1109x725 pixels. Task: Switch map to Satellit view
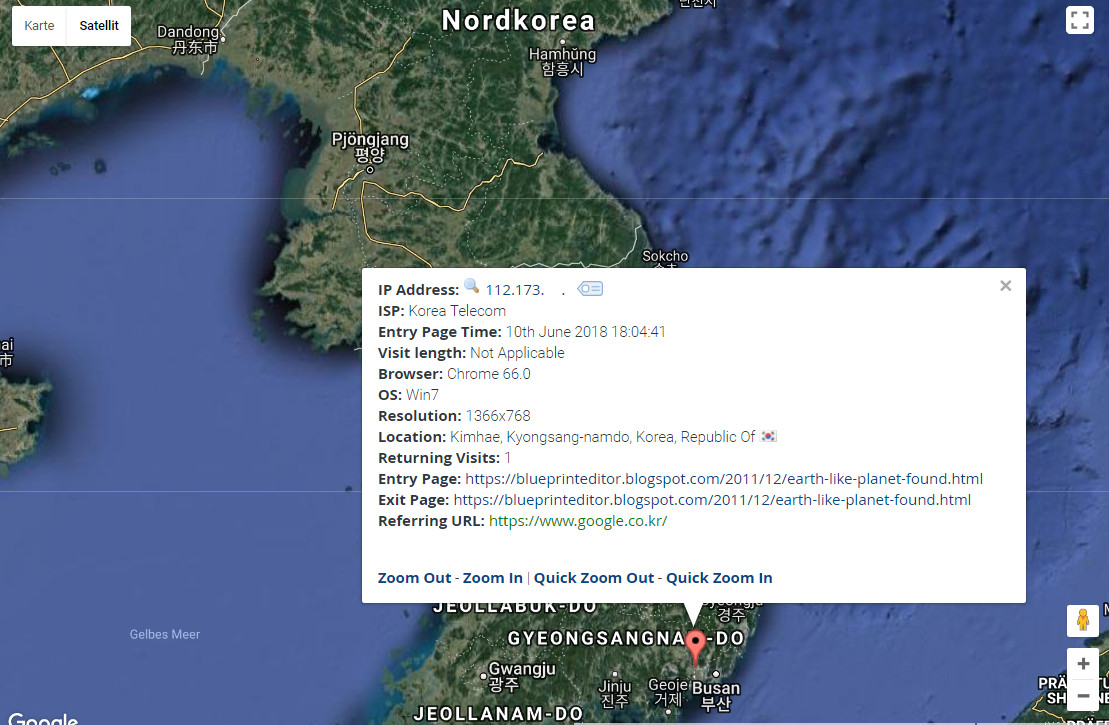(x=99, y=25)
